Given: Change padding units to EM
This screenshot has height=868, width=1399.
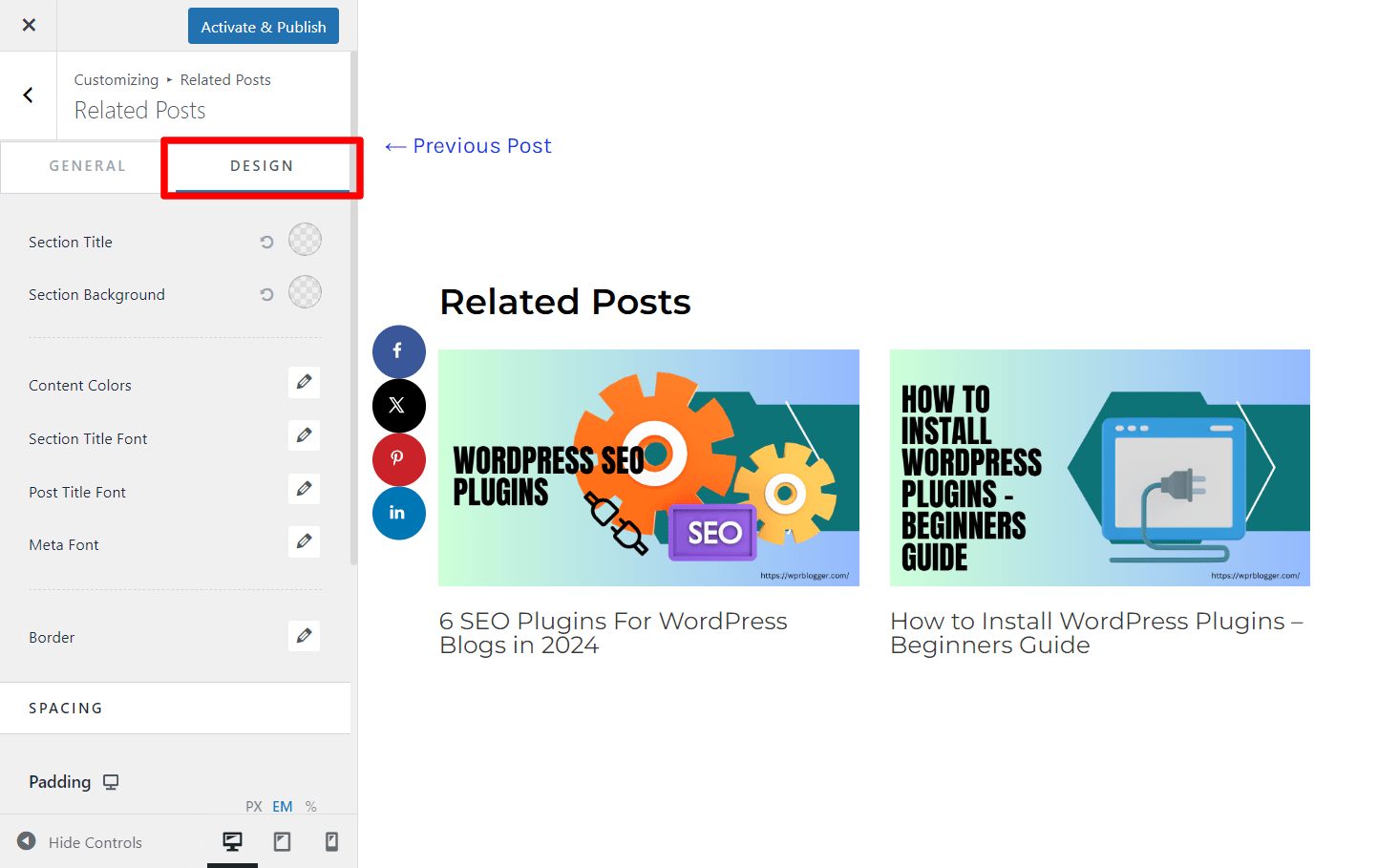Looking at the screenshot, I should (282, 806).
